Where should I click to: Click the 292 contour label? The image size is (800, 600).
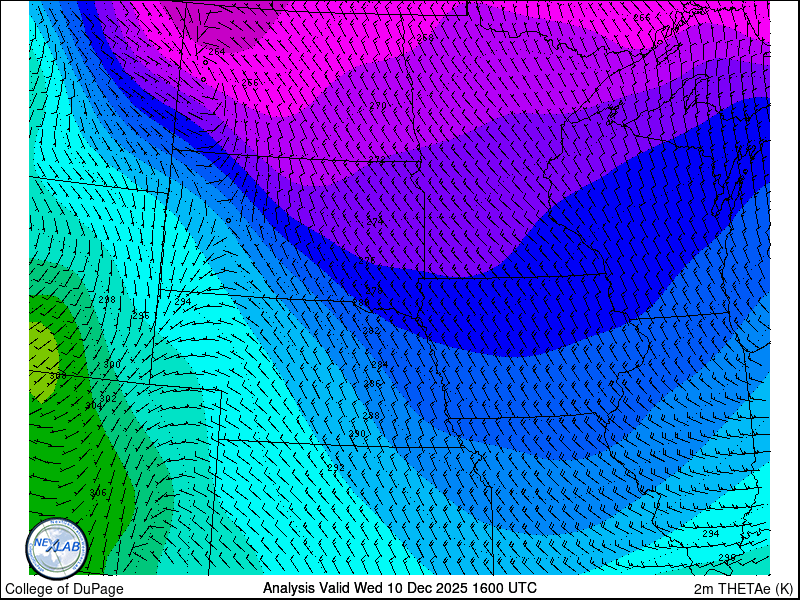(336, 467)
